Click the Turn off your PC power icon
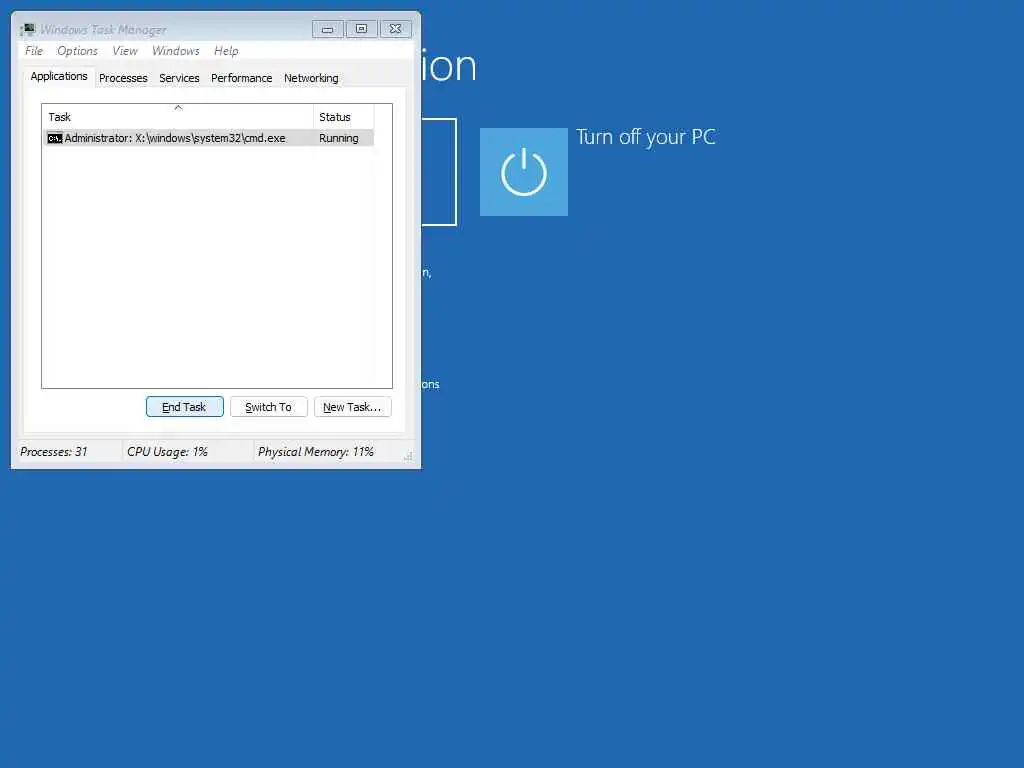This screenshot has height=768, width=1024. tap(523, 172)
